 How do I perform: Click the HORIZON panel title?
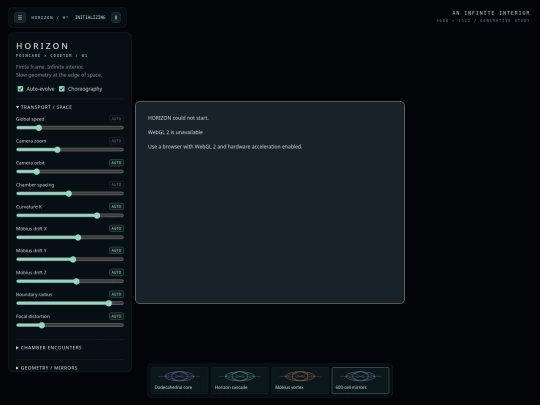(42, 46)
